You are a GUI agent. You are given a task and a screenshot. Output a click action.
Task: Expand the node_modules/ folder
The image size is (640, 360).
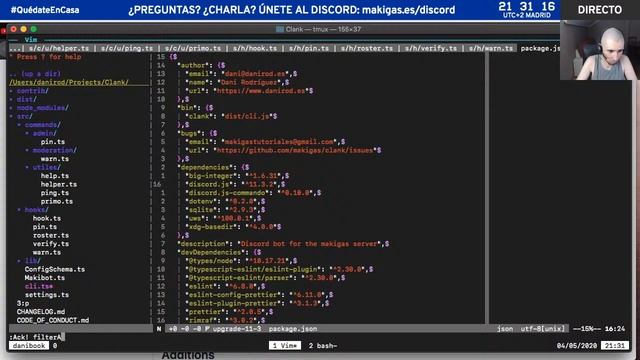pos(42,108)
